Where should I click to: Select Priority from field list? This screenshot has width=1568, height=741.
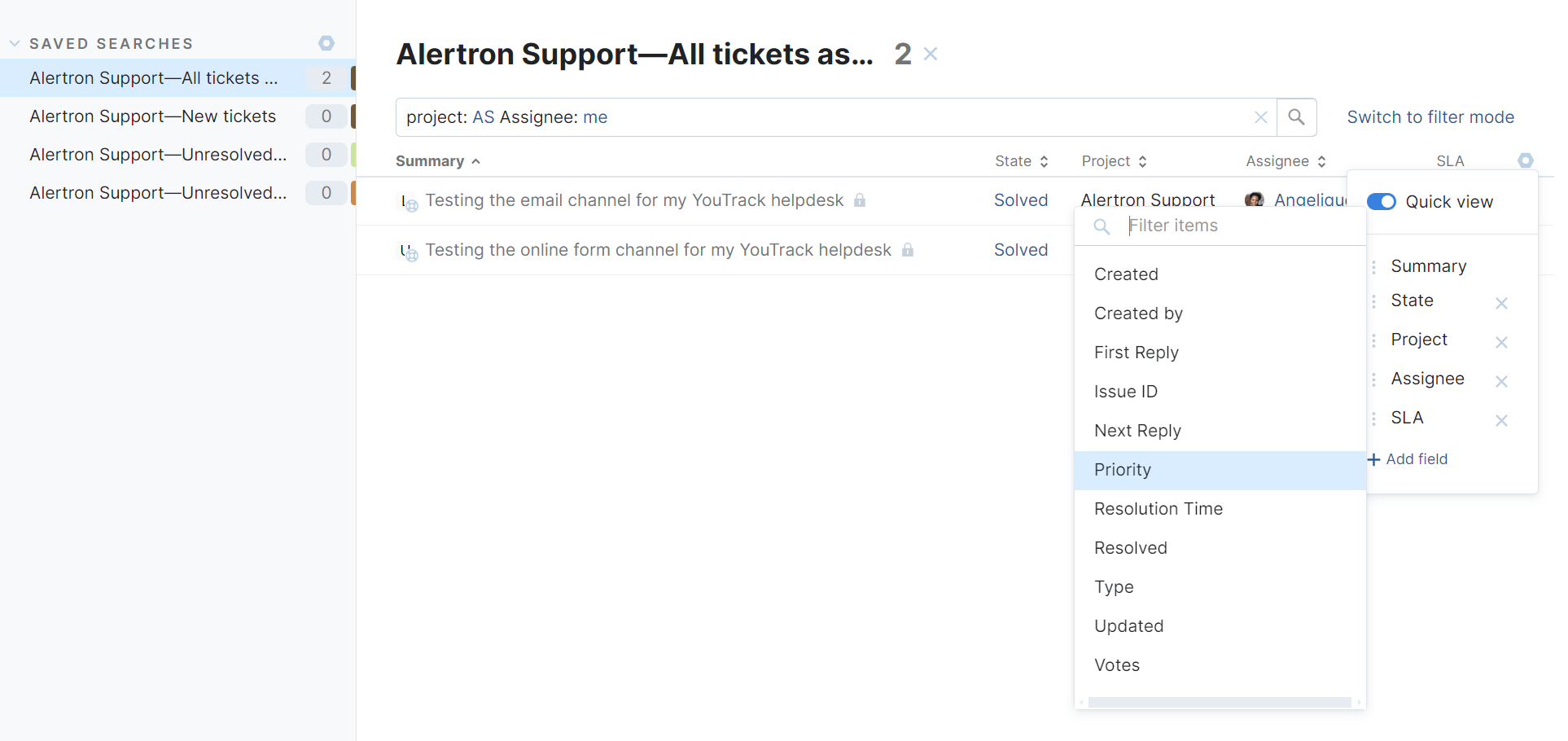(x=1220, y=470)
